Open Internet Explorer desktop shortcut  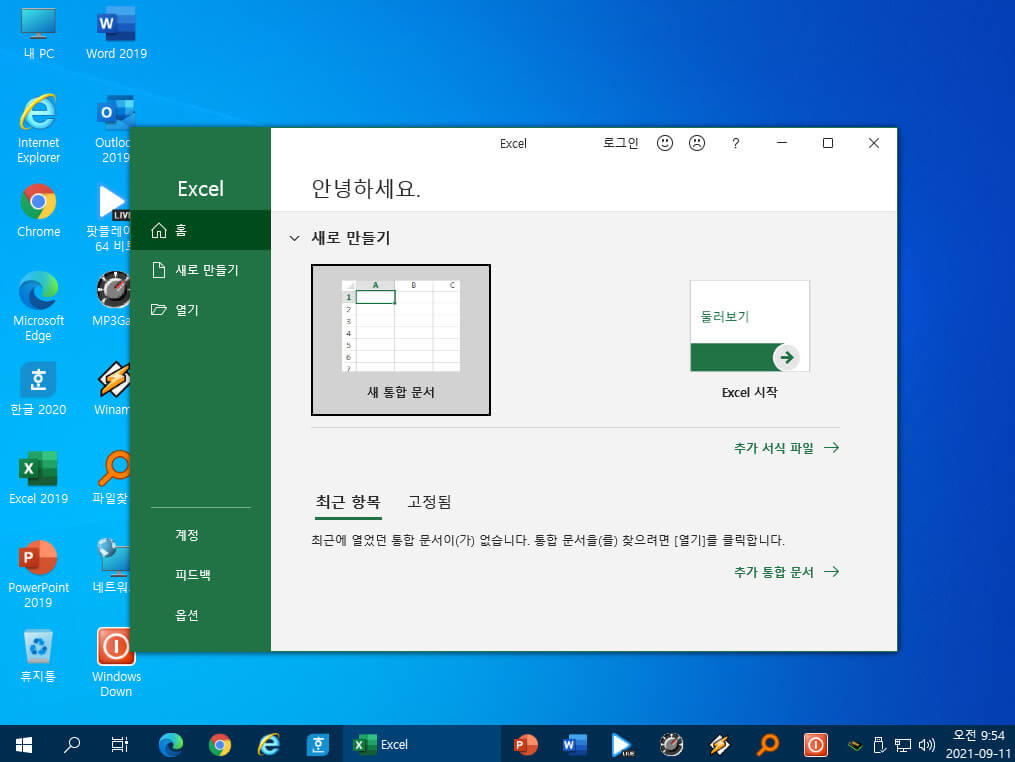pos(38,128)
